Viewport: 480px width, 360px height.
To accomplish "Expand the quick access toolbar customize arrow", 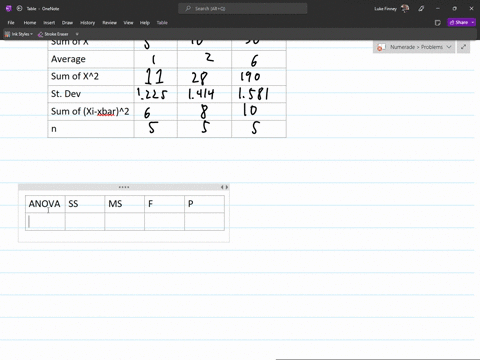I will point(77,34).
